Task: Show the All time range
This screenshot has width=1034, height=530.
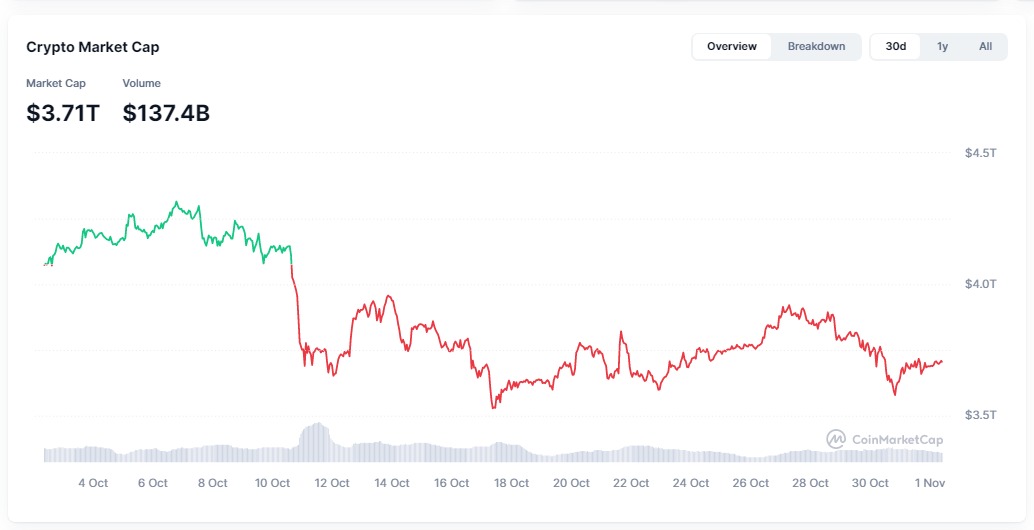Action: click(x=985, y=46)
